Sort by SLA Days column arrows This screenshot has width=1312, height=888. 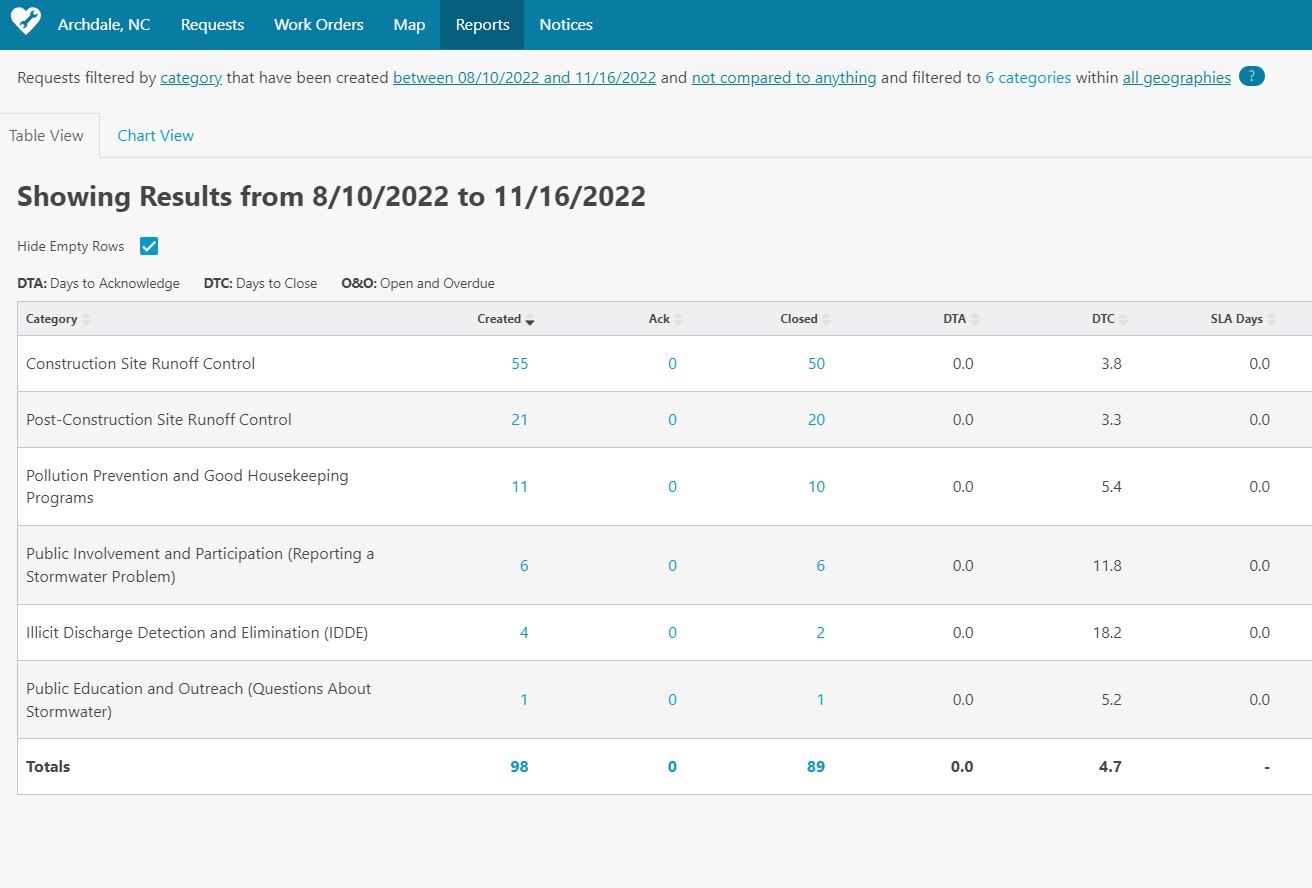tap(1272, 319)
